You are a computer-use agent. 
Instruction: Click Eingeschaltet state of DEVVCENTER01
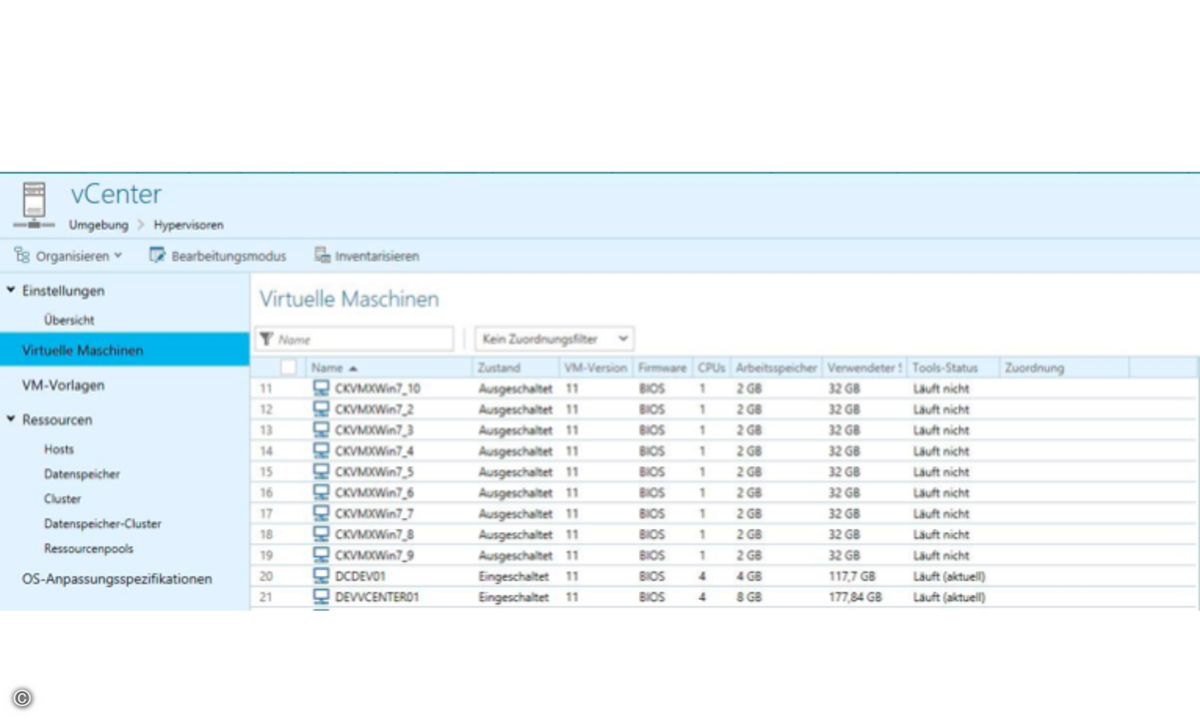coord(513,597)
